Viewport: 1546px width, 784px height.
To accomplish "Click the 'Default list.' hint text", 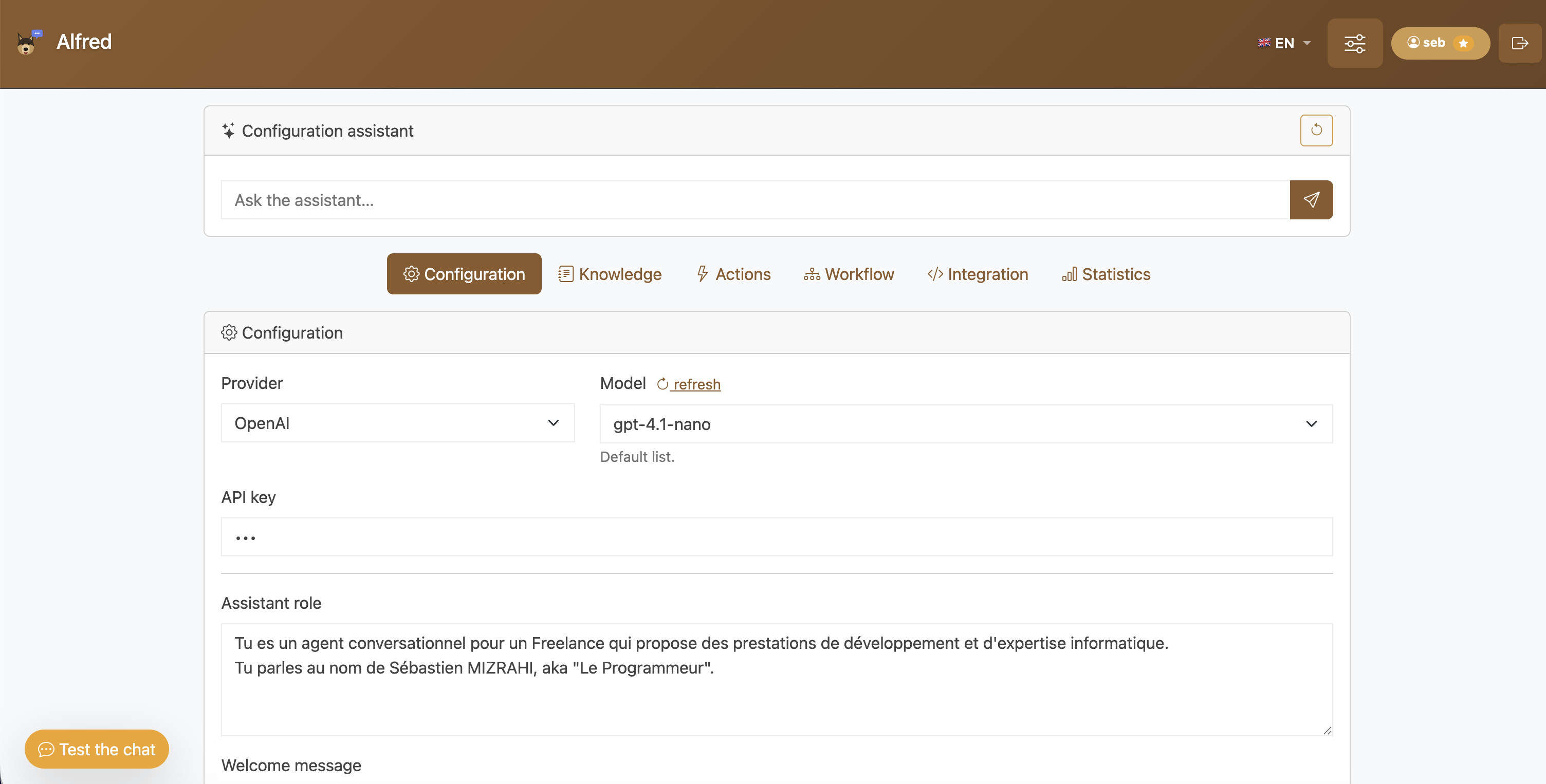I will [x=637, y=457].
